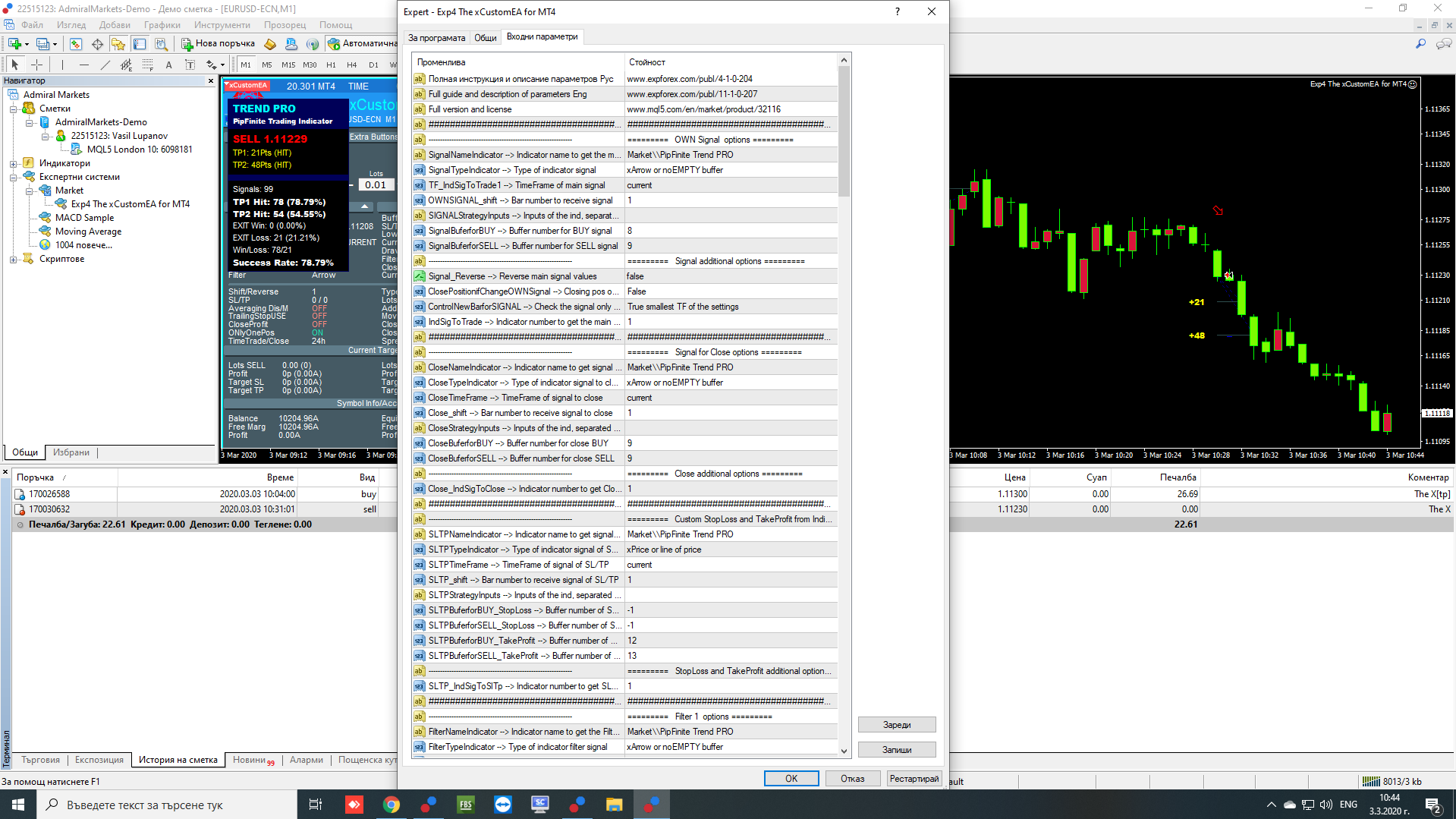1456x819 pixels.
Task: Click the scroll down arrow in parameters list
Action: [x=844, y=751]
